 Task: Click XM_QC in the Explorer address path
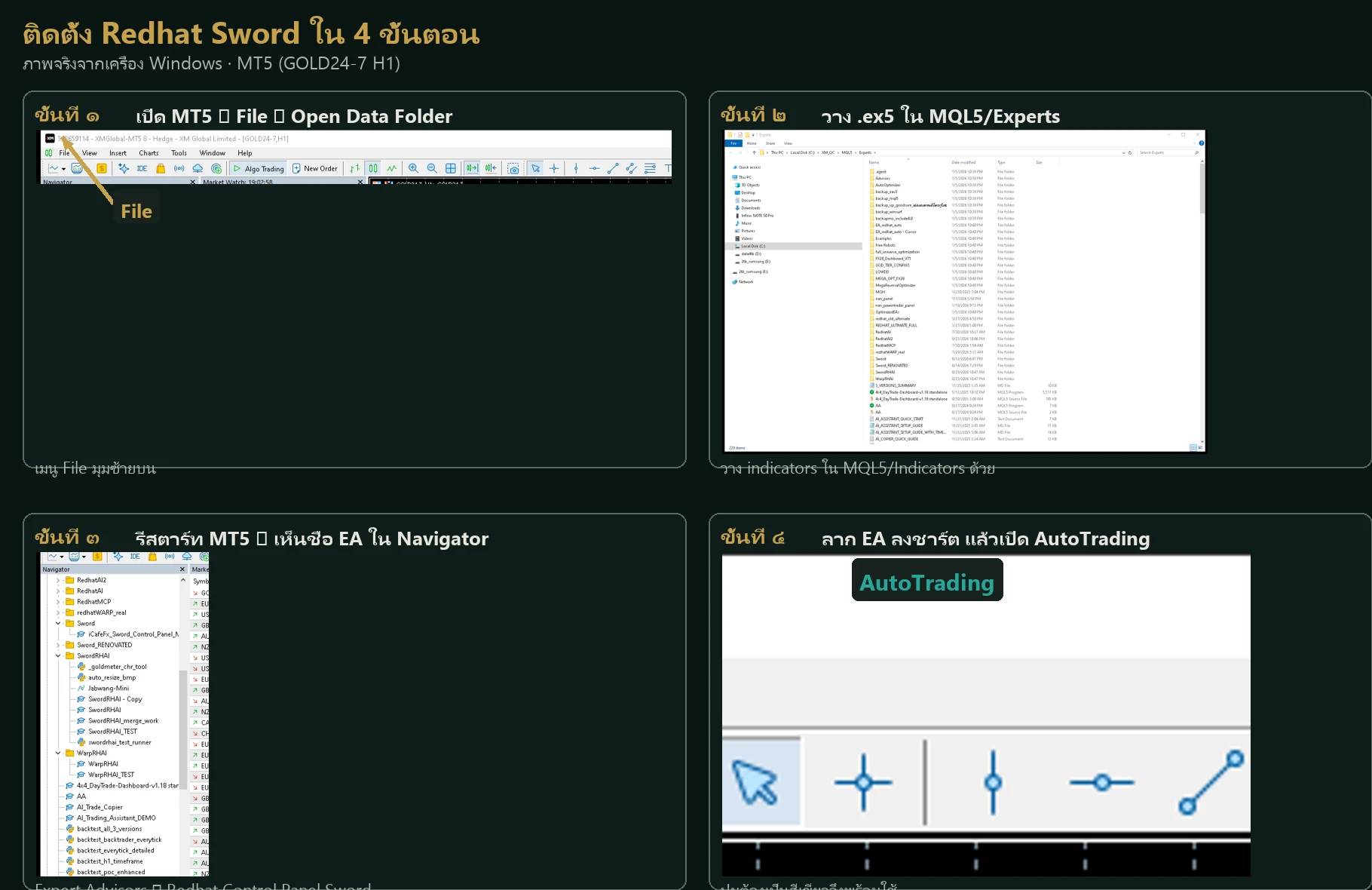click(828, 152)
